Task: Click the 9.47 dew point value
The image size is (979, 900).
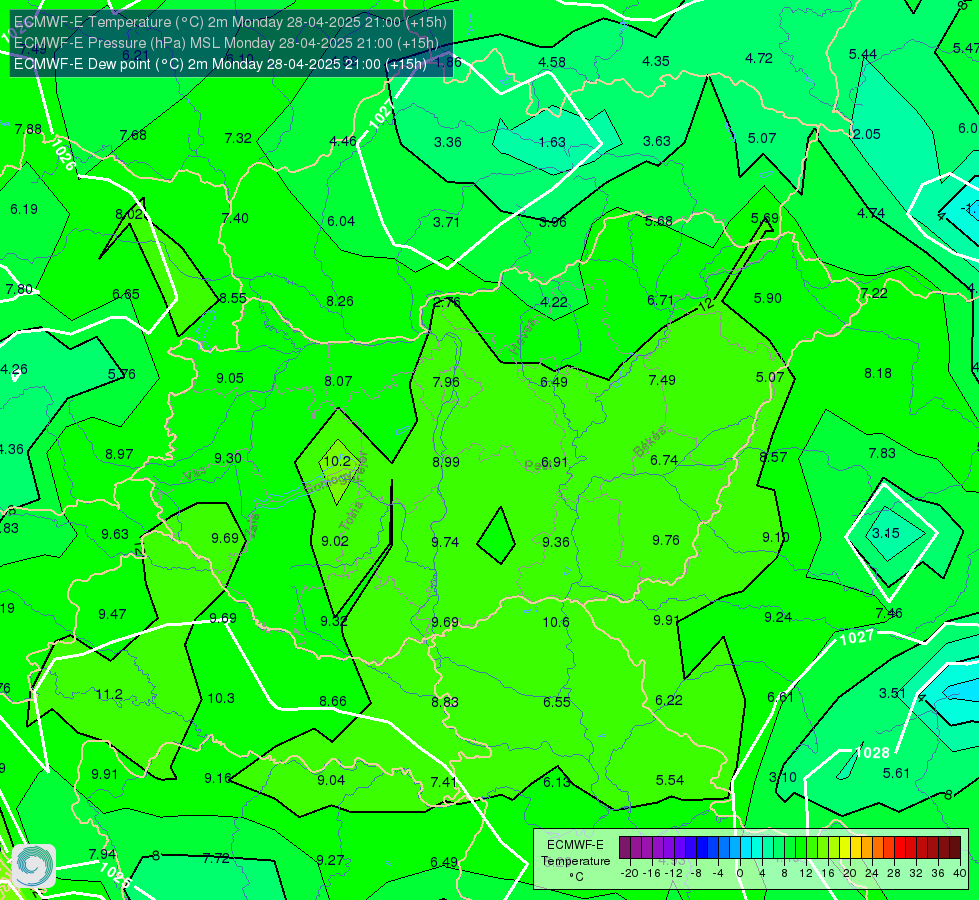Action: tap(112, 614)
